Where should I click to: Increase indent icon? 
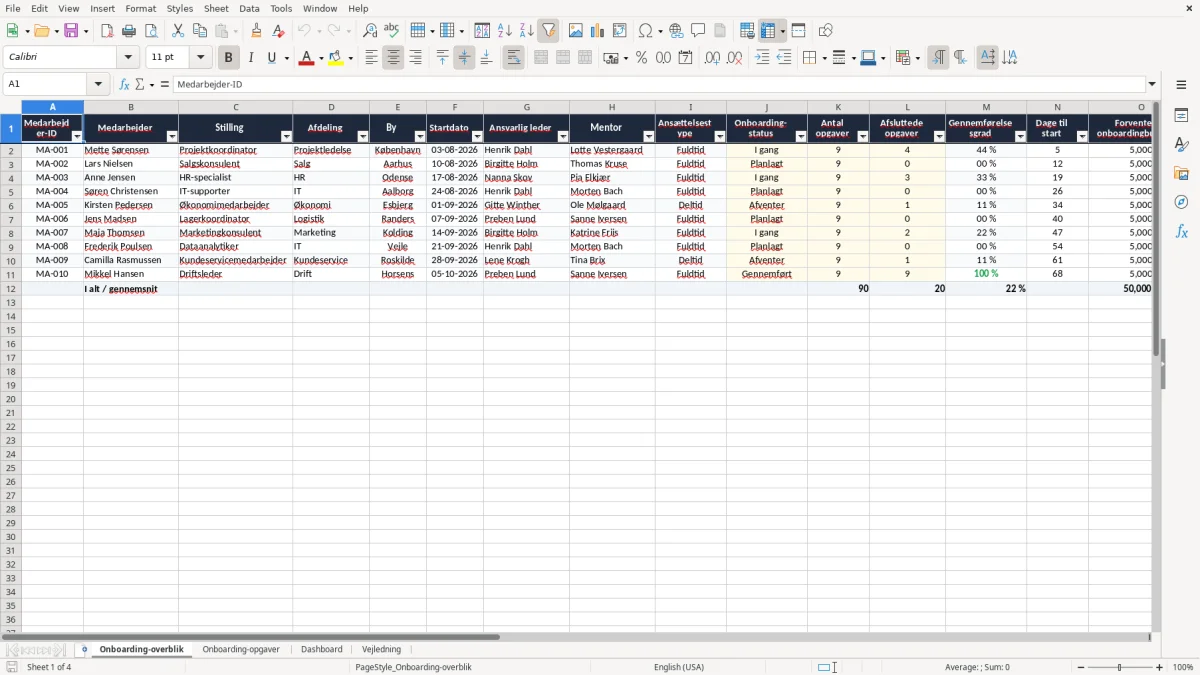tap(762, 58)
